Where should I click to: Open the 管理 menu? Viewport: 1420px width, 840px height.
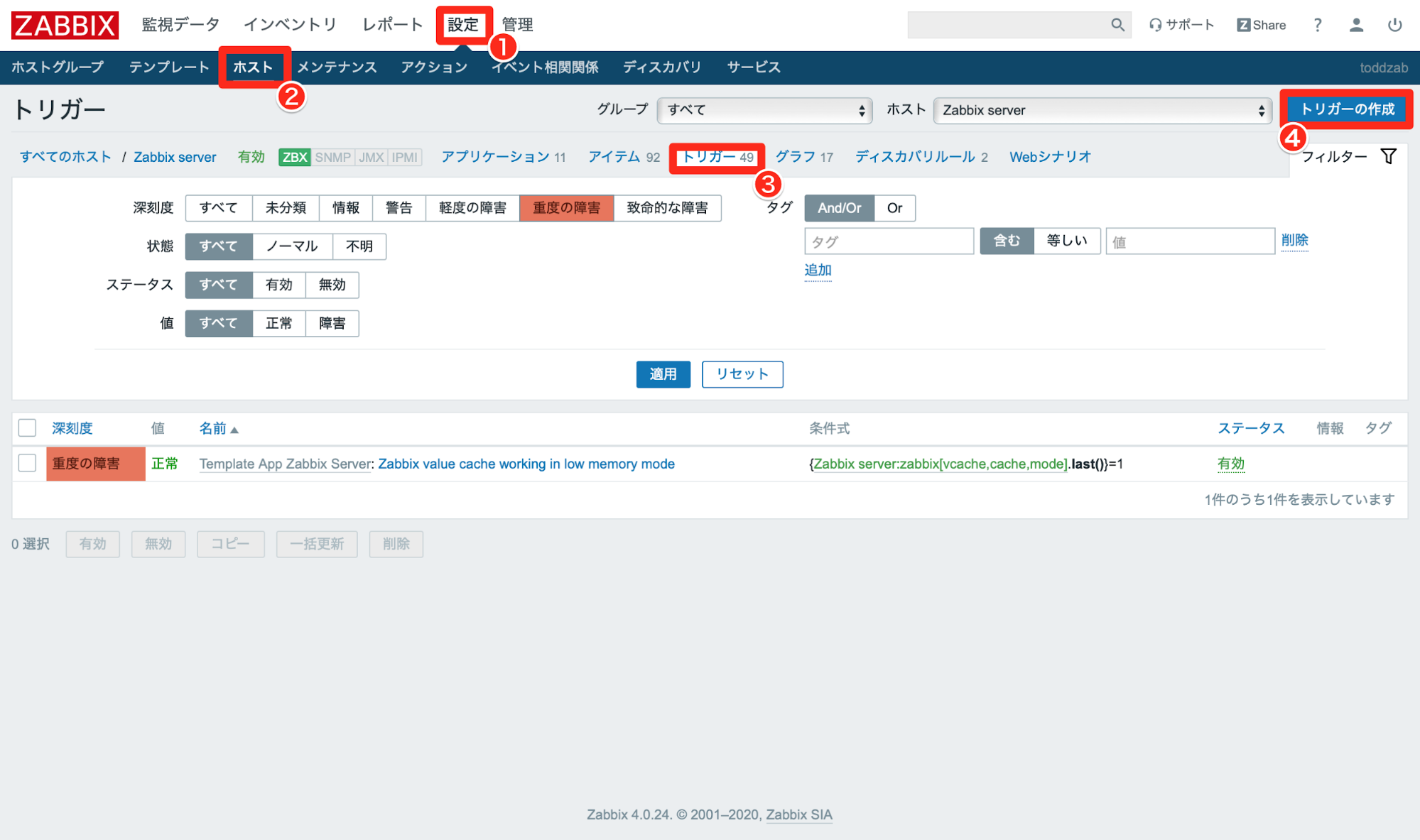click(x=518, y=25)
